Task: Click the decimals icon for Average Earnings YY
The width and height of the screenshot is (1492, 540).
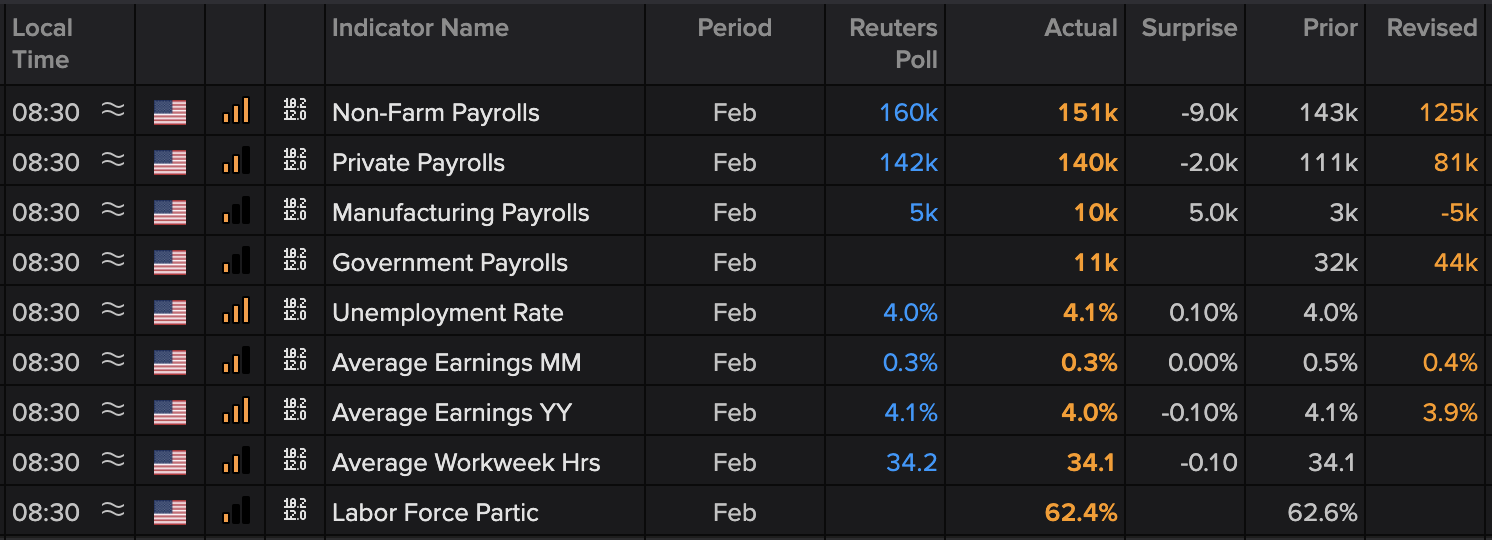Action: coord(295,412)
